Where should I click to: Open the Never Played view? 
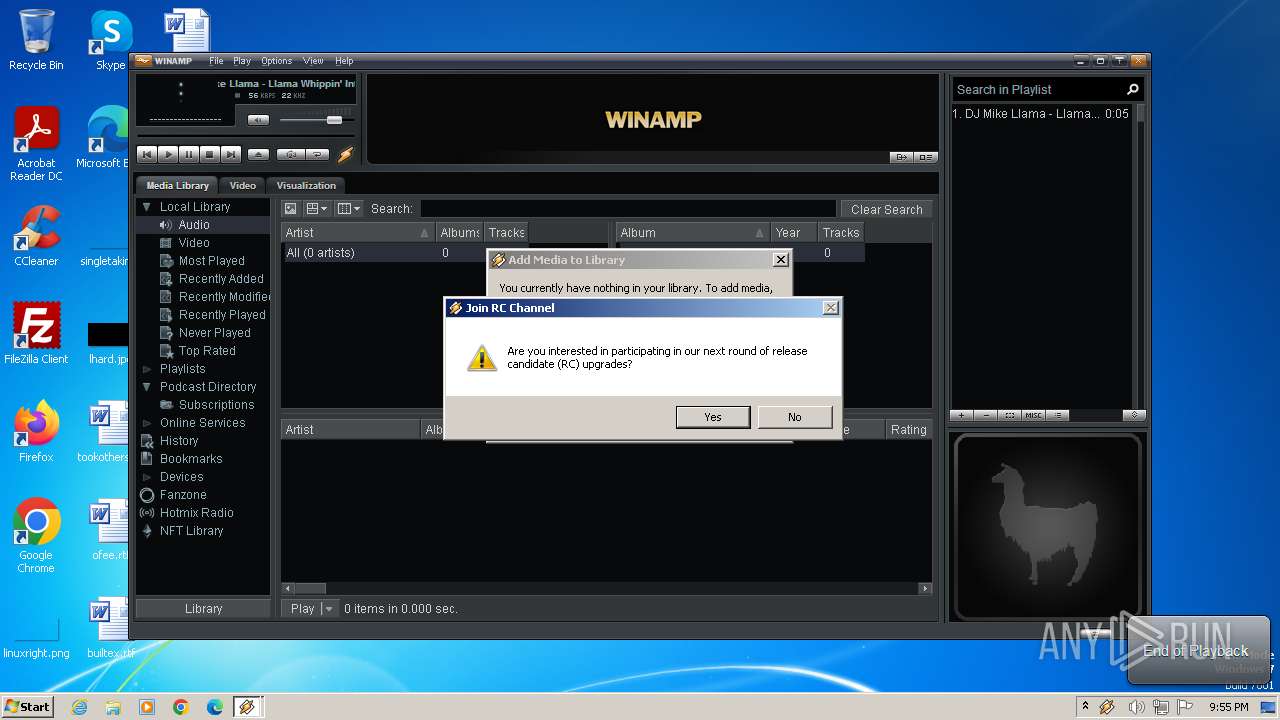click(x=214, y=333)
